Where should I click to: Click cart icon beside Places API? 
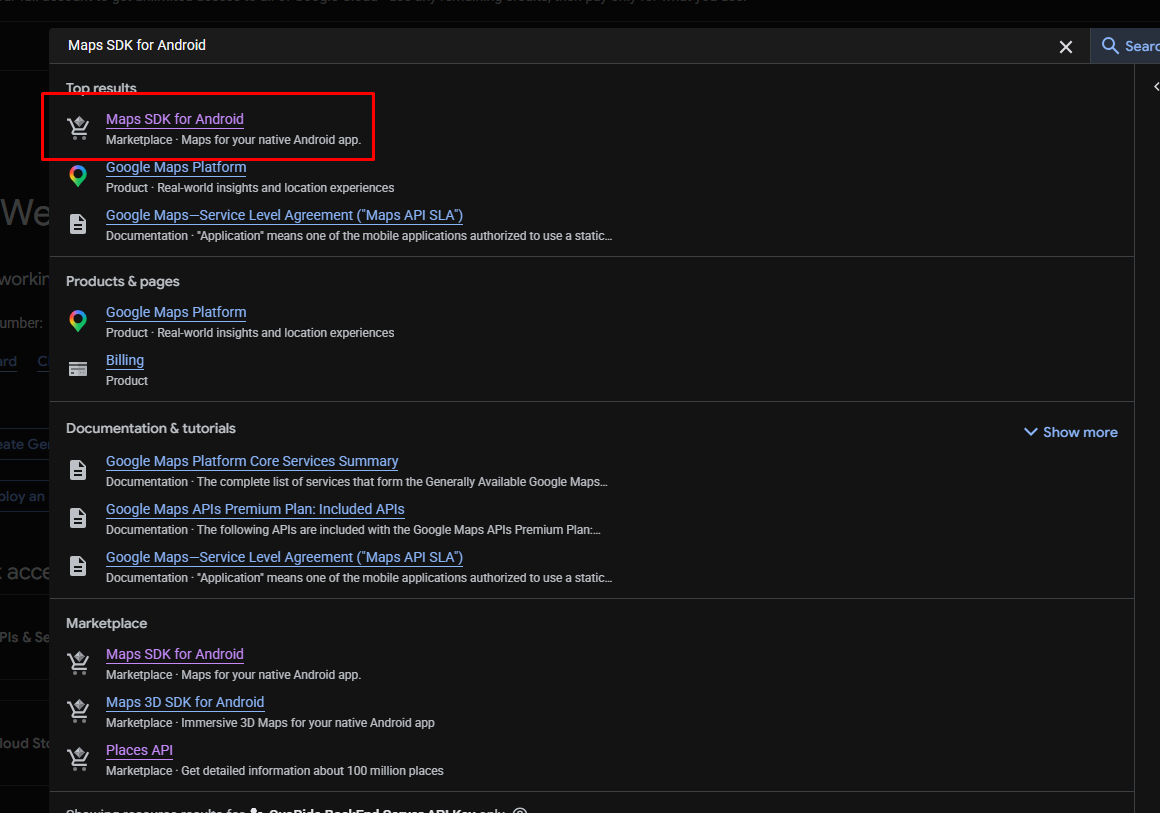(78, 759)
